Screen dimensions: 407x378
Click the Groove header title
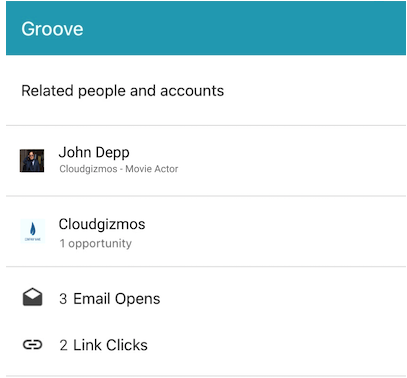(52, 29)
